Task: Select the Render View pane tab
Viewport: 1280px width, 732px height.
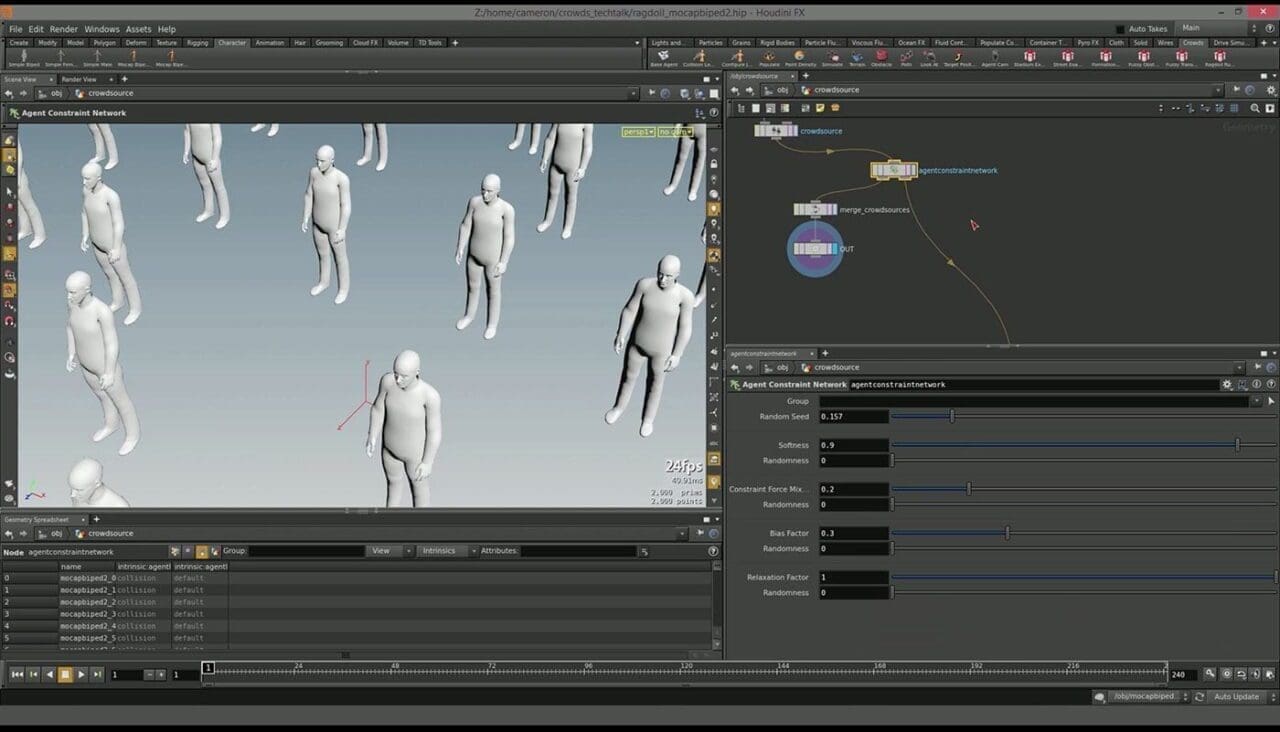Action: [79, 79]
